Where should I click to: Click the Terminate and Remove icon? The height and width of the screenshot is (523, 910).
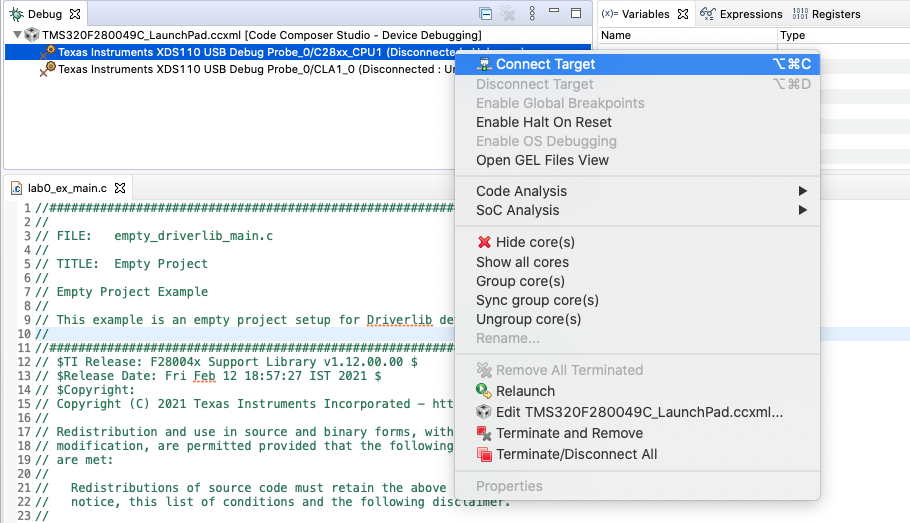pos(484,433)
